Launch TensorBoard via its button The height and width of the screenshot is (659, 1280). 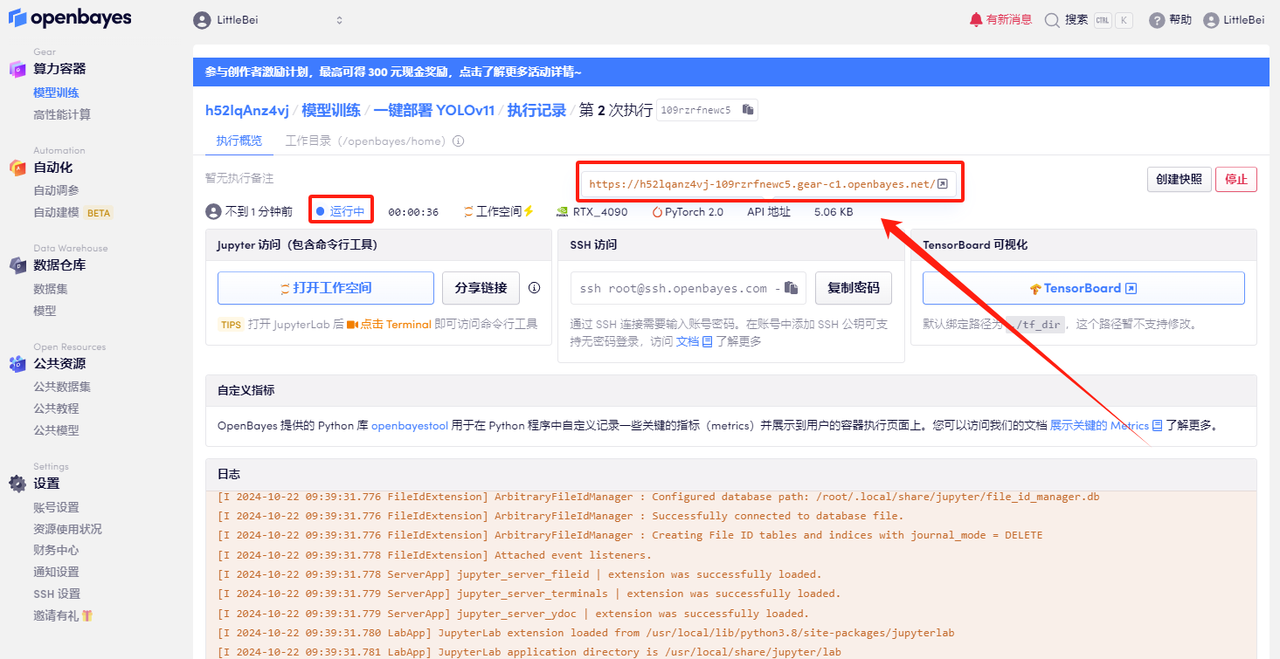point(1082,288)
